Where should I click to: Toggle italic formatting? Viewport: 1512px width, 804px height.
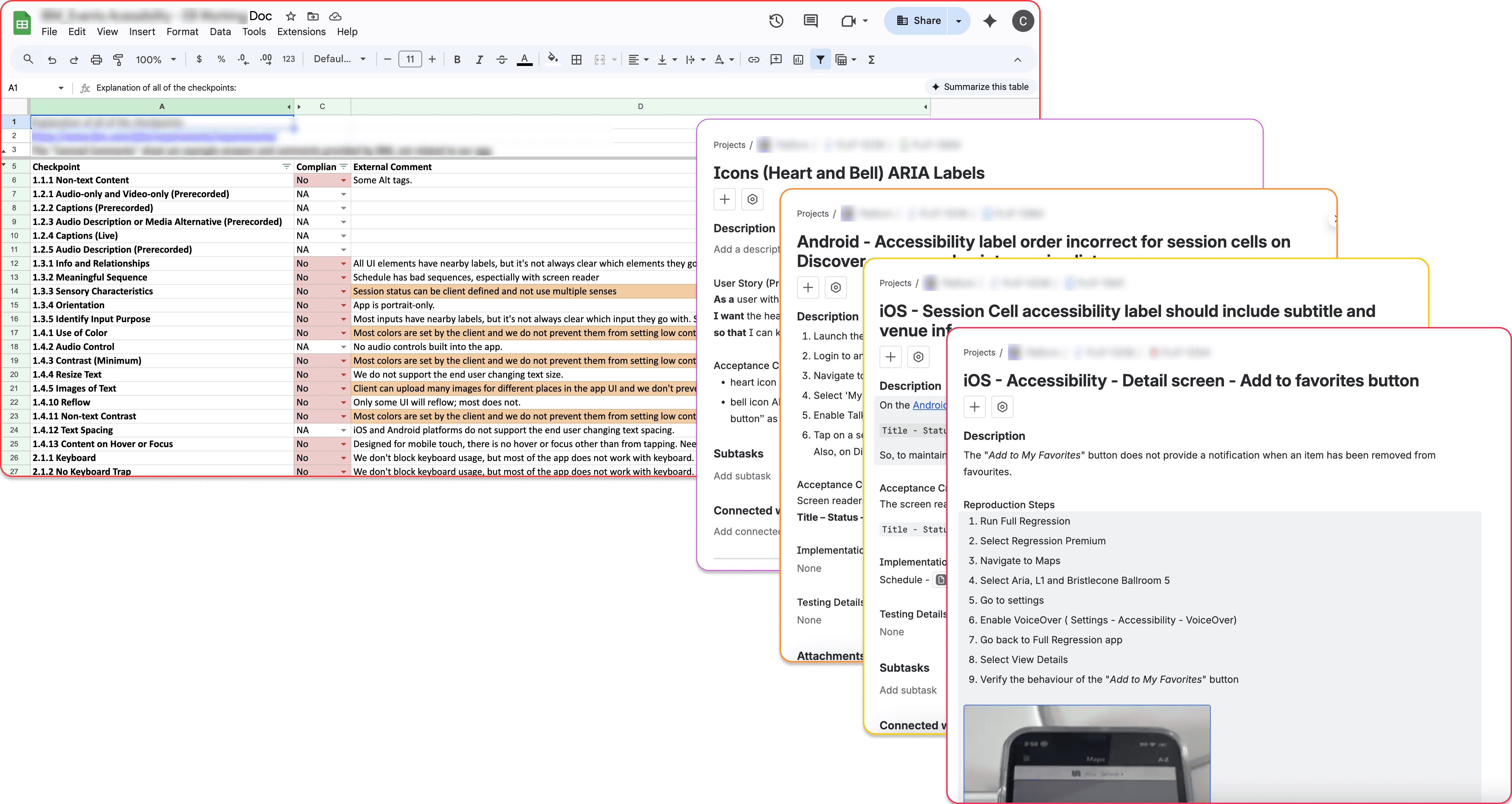(480, 59)
